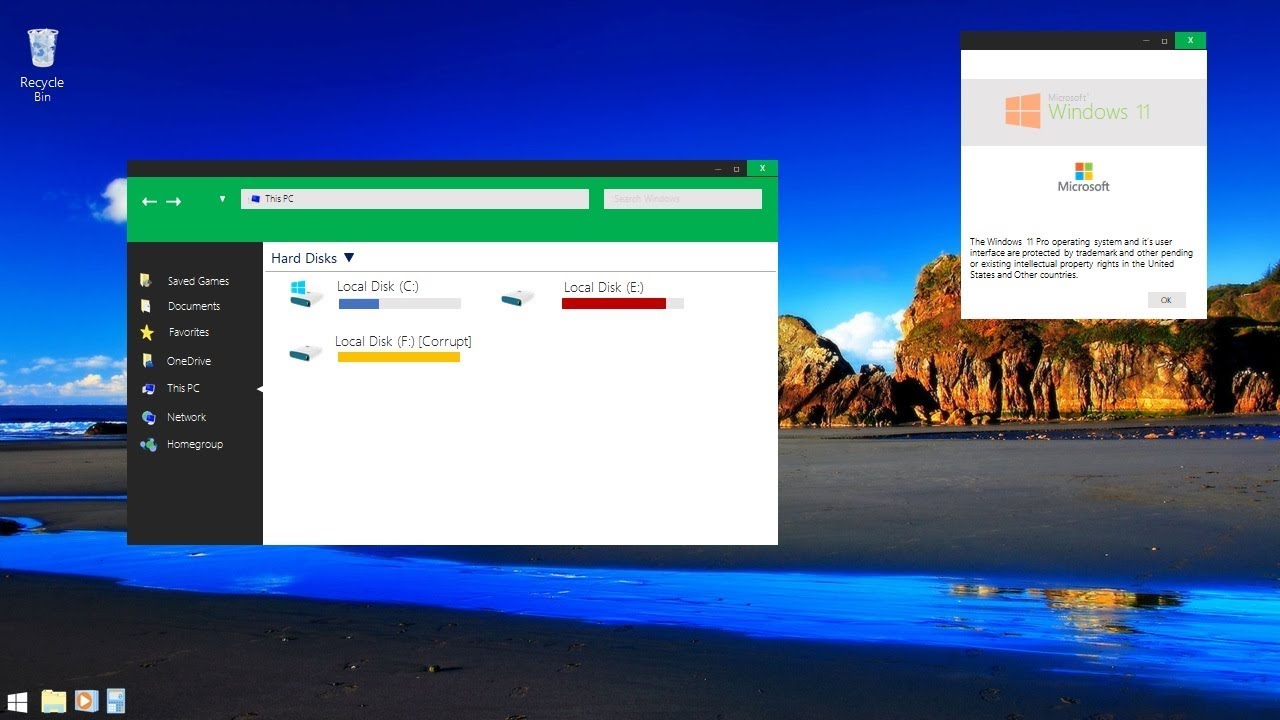This screenshot has width=1280, height=720.
Task: Click the Search Windows field
Action: tap(683, 199)
